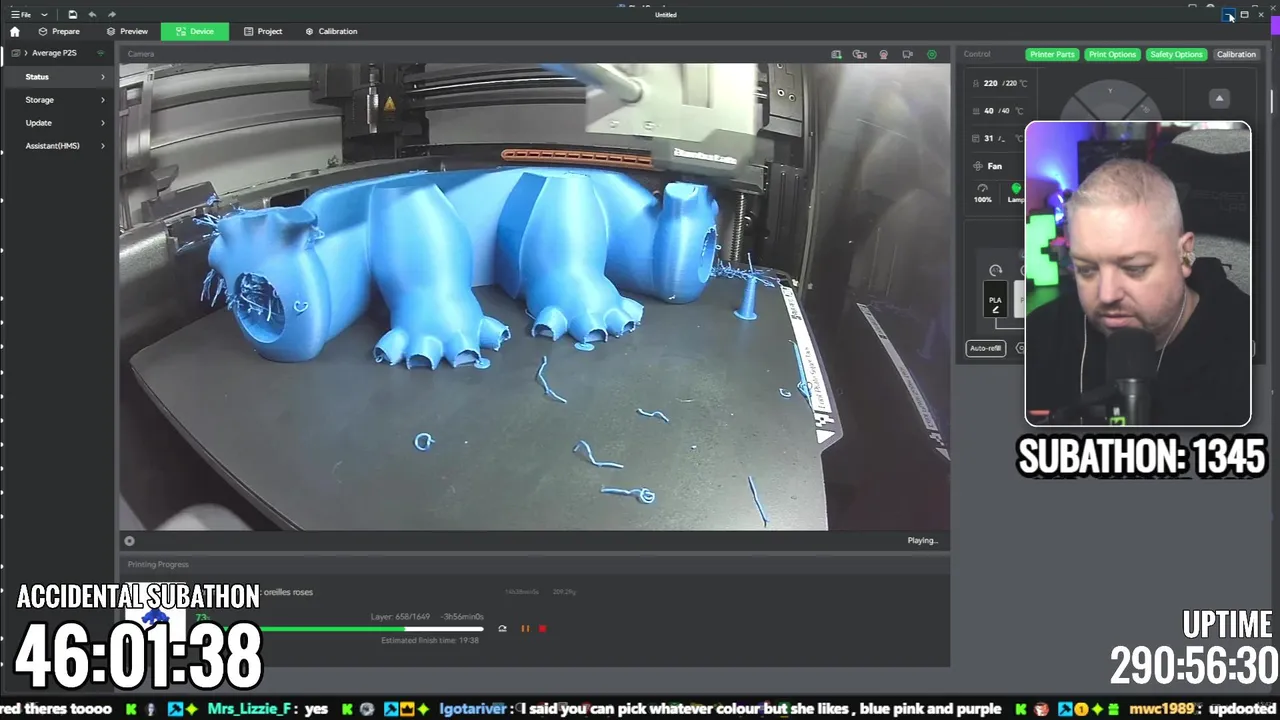
Task: Click the 100% print speed gauge
Action: click(x=983, y=194)
